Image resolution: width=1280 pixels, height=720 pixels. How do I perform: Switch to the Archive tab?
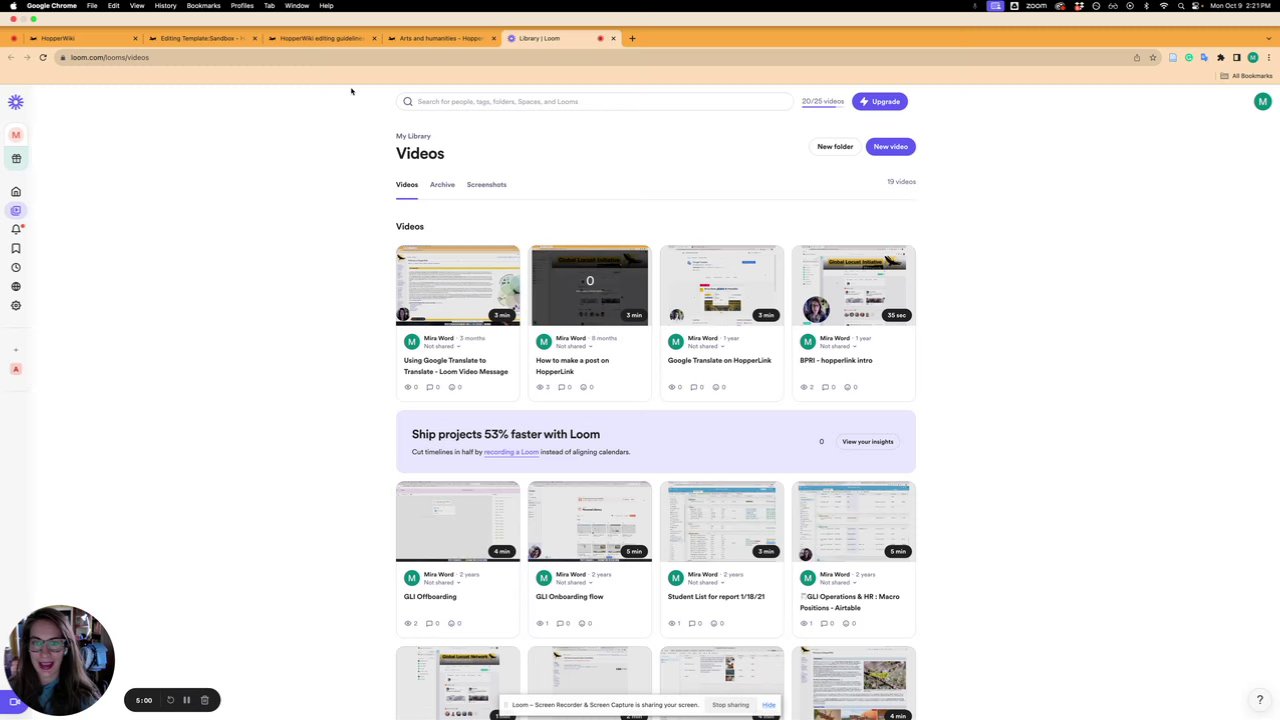click(x=442, y=185)
